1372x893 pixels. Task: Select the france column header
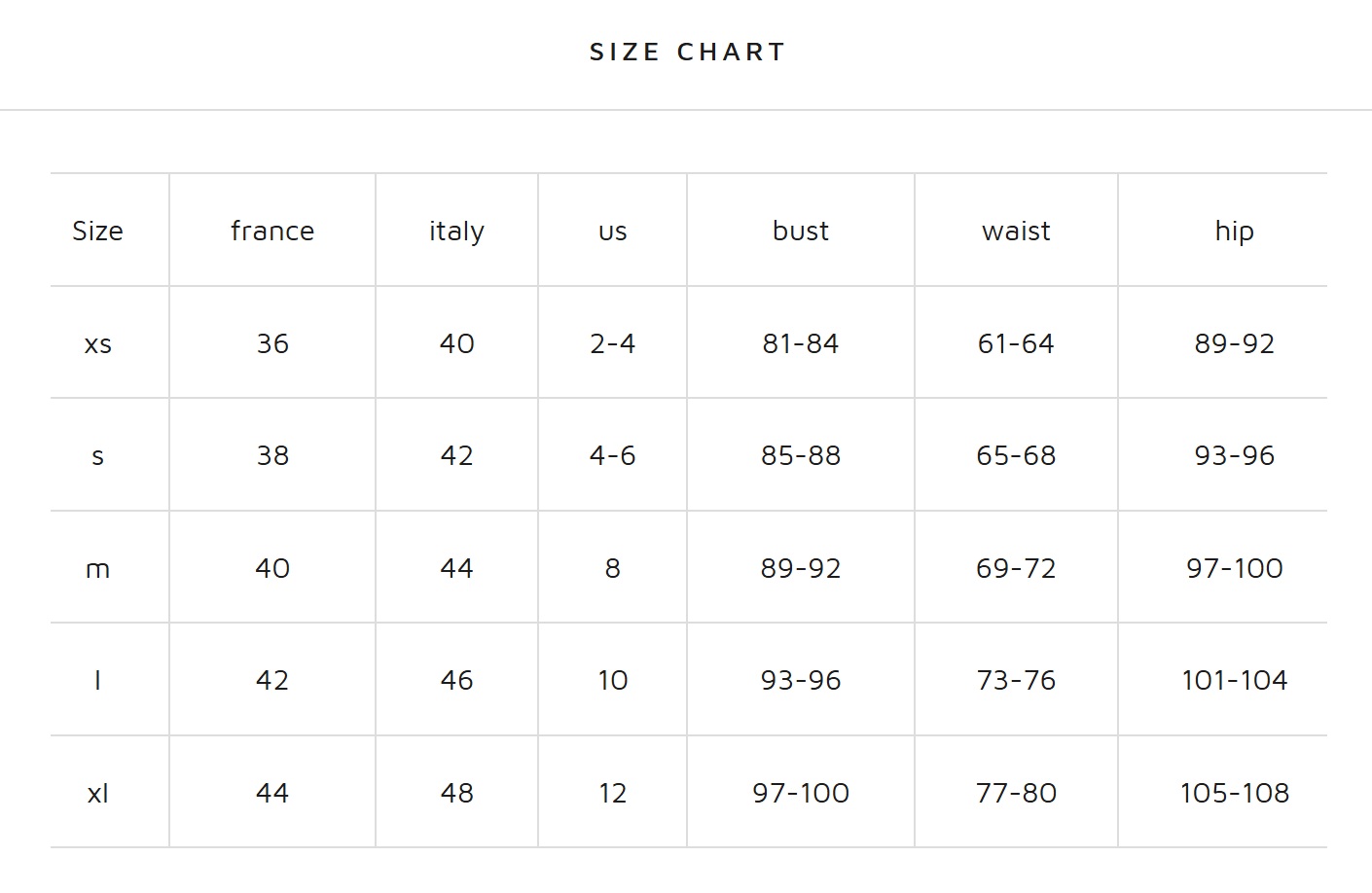[272, 231]
